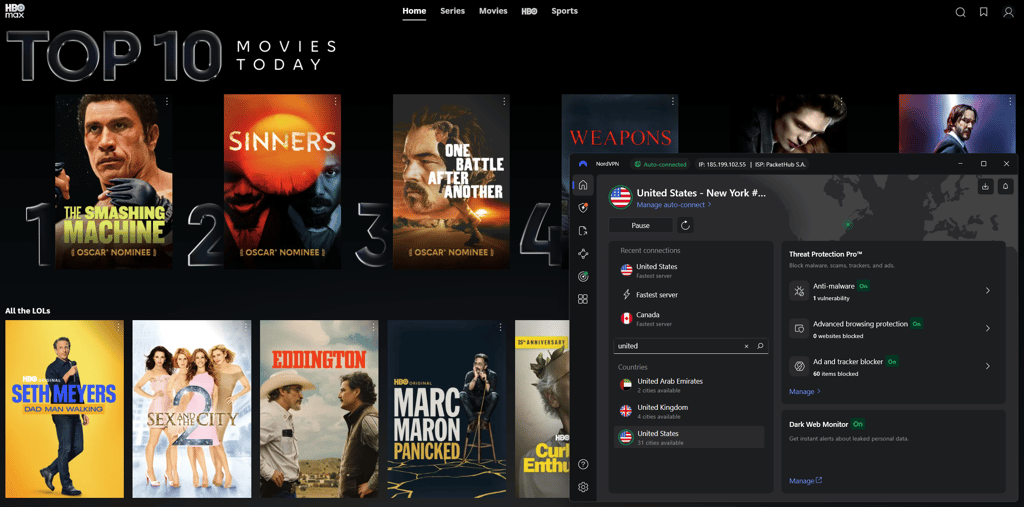Click the Auto-connected status badge
Viewport: 1024px width, 507px height.
tap(660, 164)
